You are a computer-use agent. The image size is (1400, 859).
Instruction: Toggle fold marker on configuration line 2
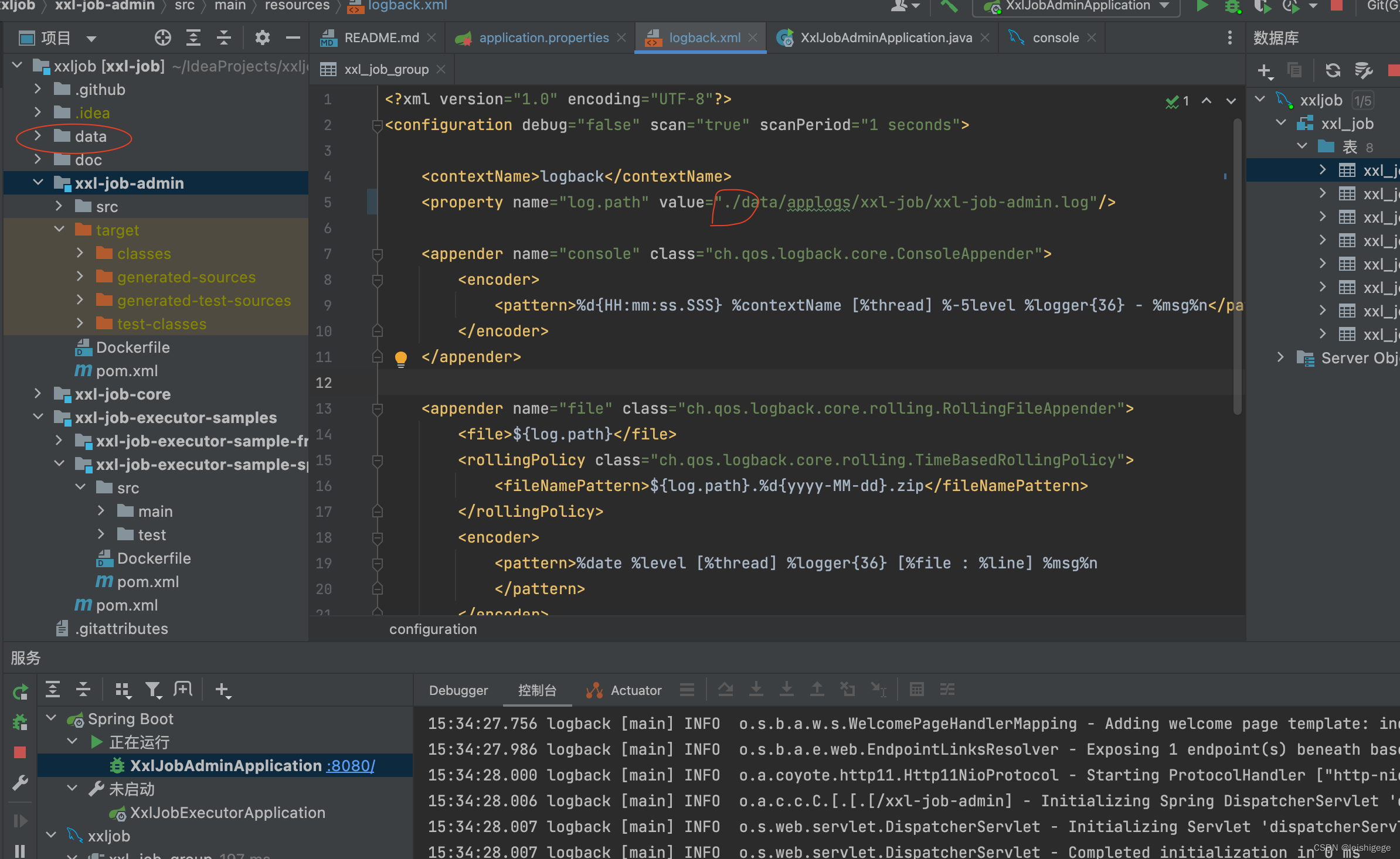[x=378, y=125]
